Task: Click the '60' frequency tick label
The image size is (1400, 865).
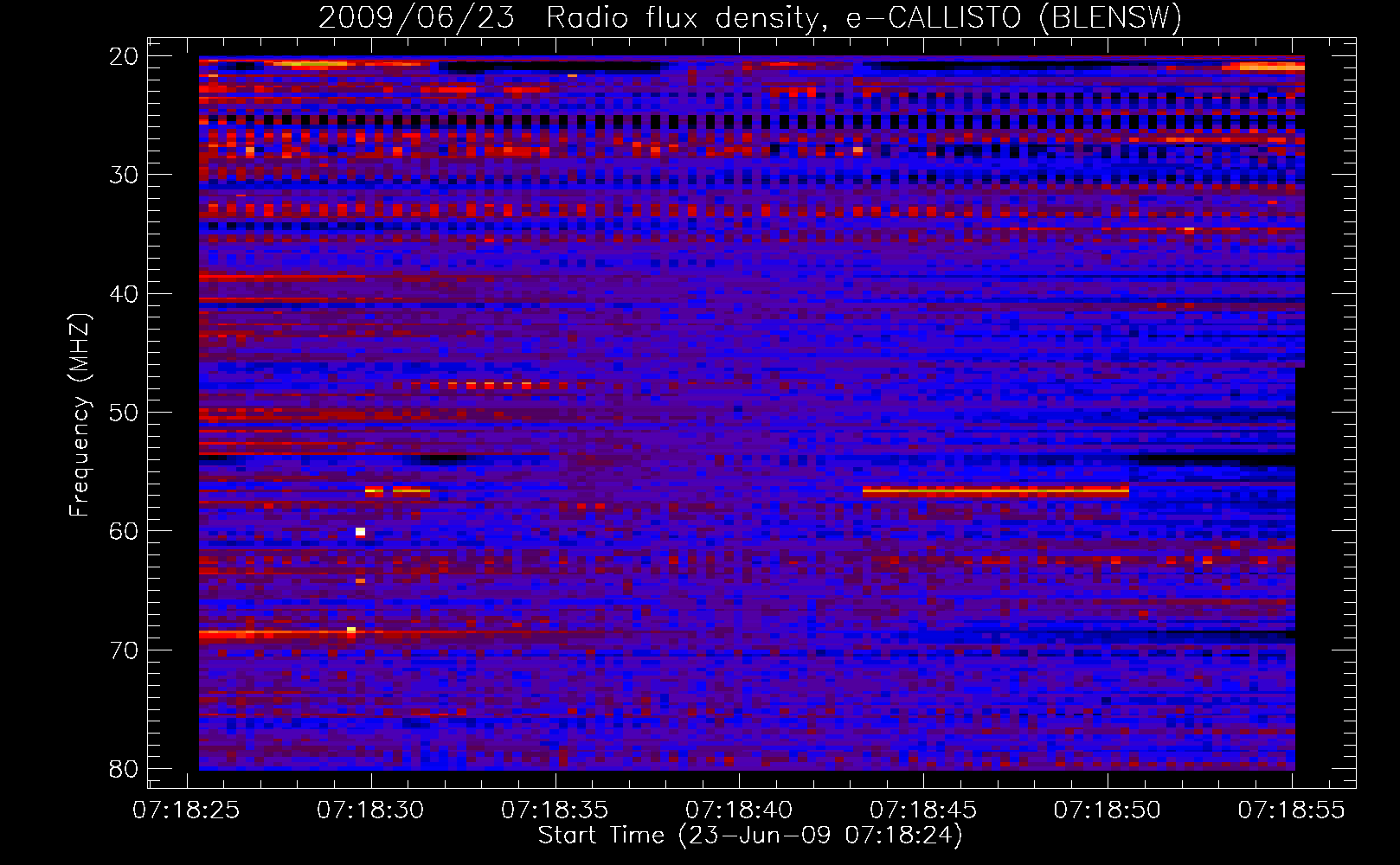Action: click(124, 531)
